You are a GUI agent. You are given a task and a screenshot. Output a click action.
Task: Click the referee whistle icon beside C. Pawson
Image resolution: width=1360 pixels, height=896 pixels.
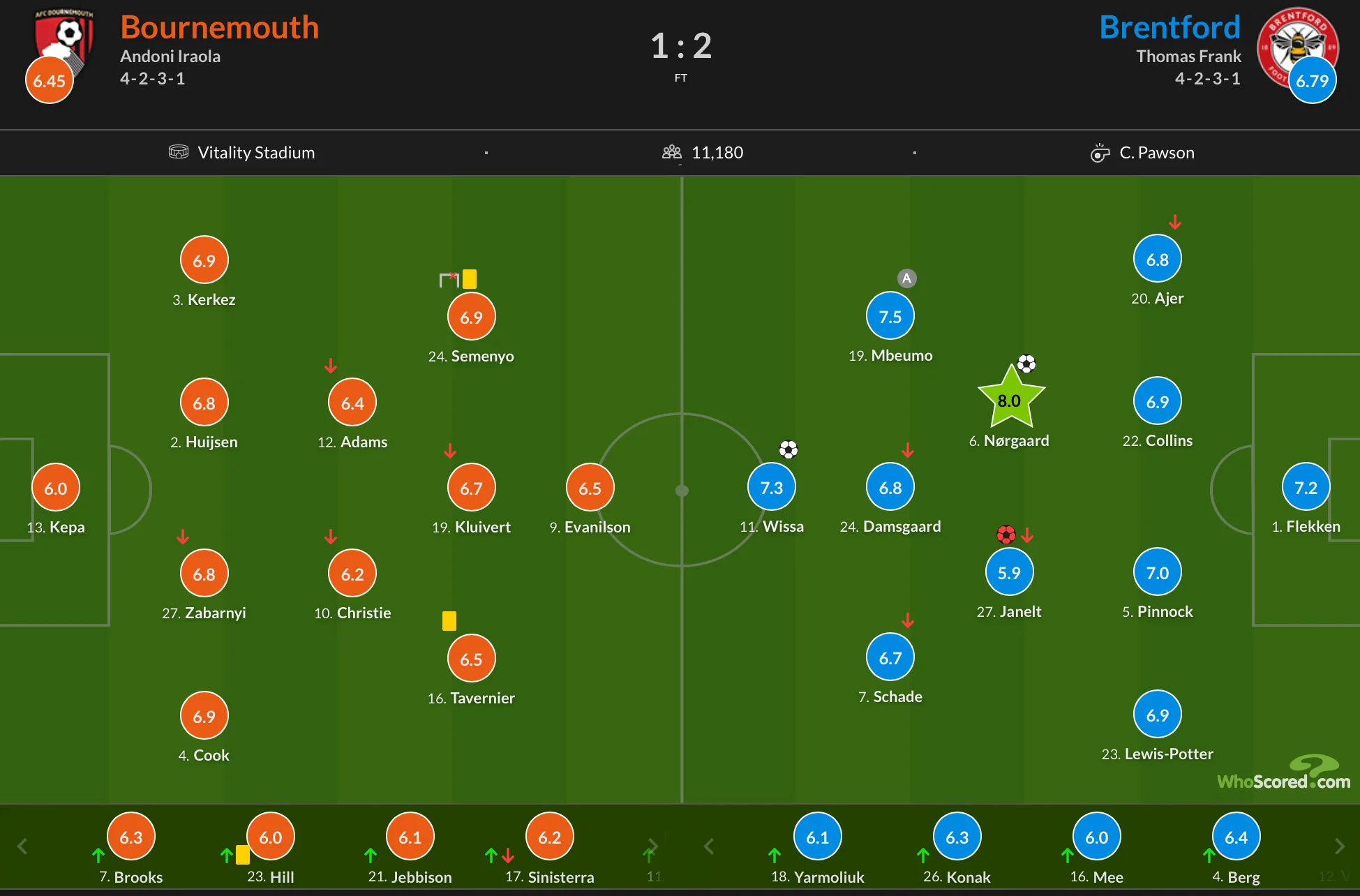1100,153
